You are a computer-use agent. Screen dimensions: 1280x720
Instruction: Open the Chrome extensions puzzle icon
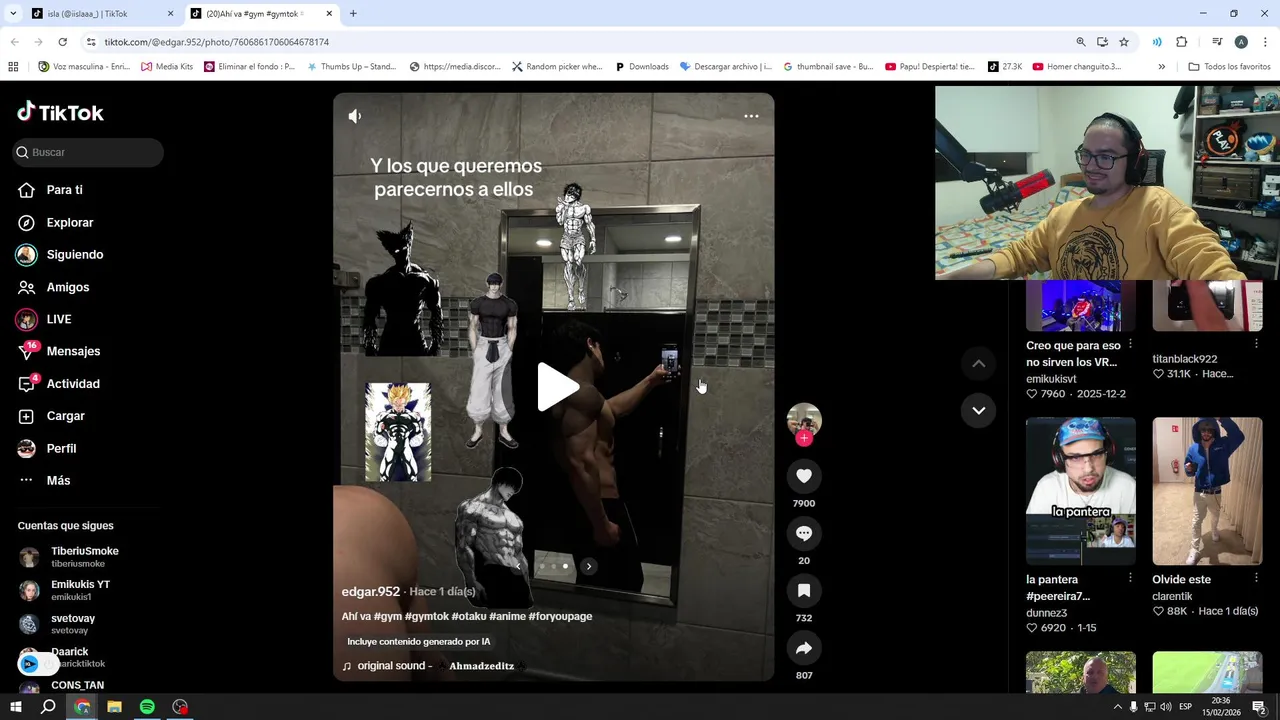click(x=1182, y=42)
